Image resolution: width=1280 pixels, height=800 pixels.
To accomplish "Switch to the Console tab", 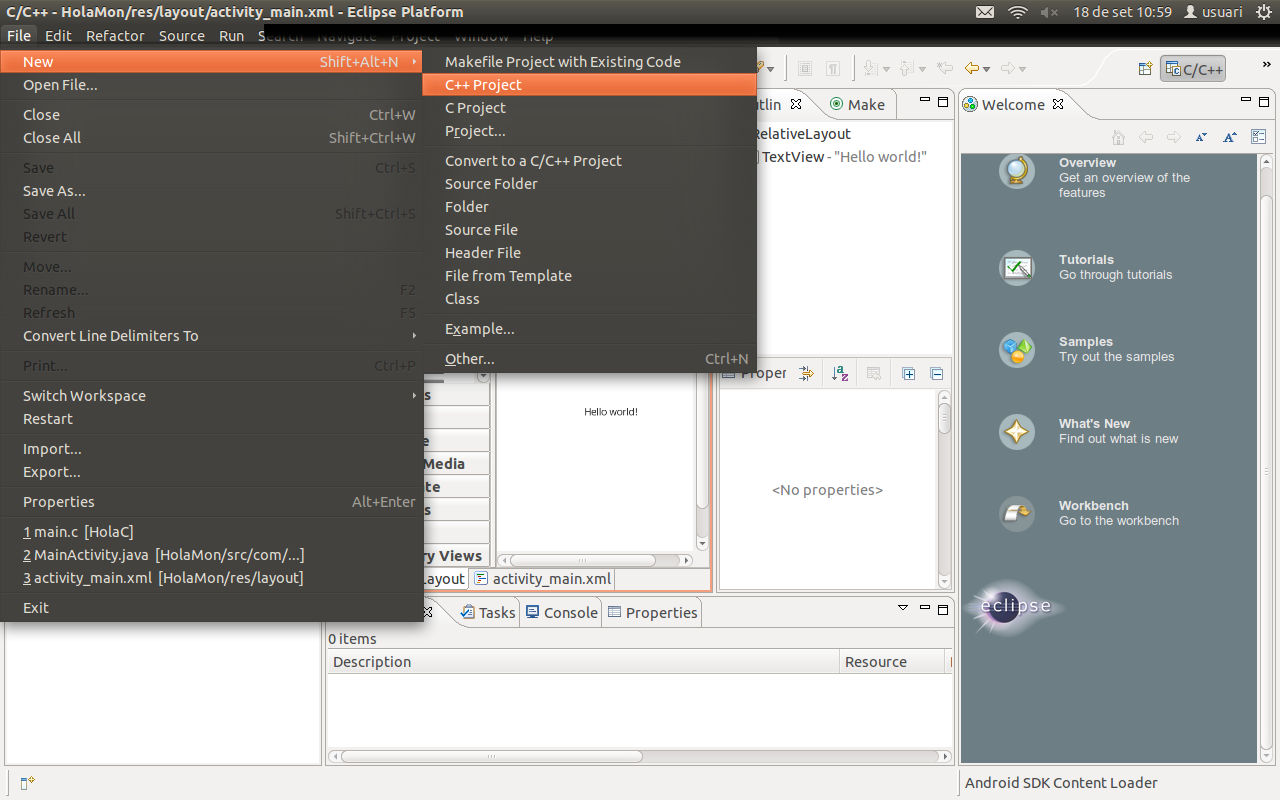I will [x=560, y=613].
